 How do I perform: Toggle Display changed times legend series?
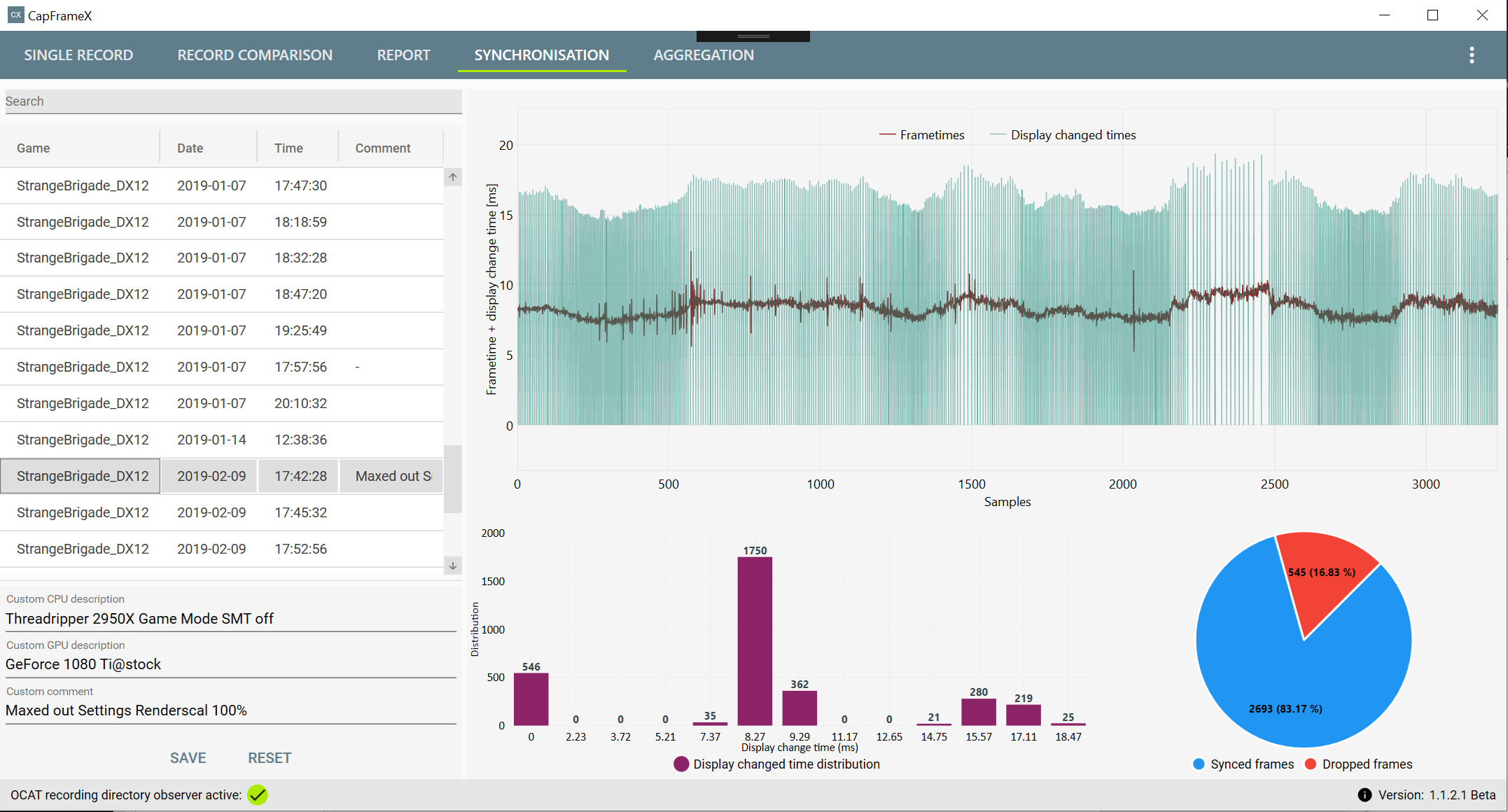[x=1072, y=134]
